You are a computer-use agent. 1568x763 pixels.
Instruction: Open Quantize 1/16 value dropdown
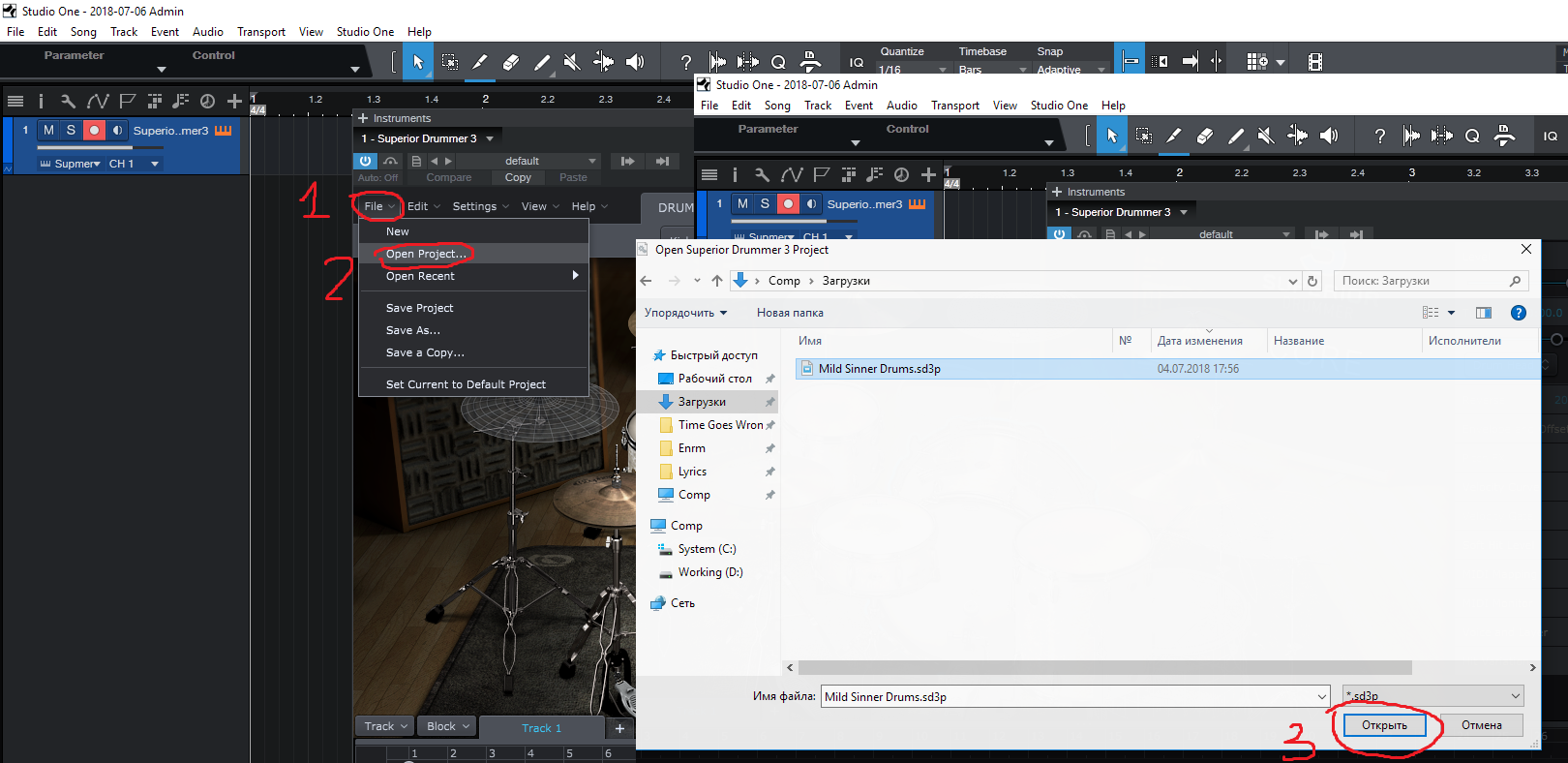[913, 70]
